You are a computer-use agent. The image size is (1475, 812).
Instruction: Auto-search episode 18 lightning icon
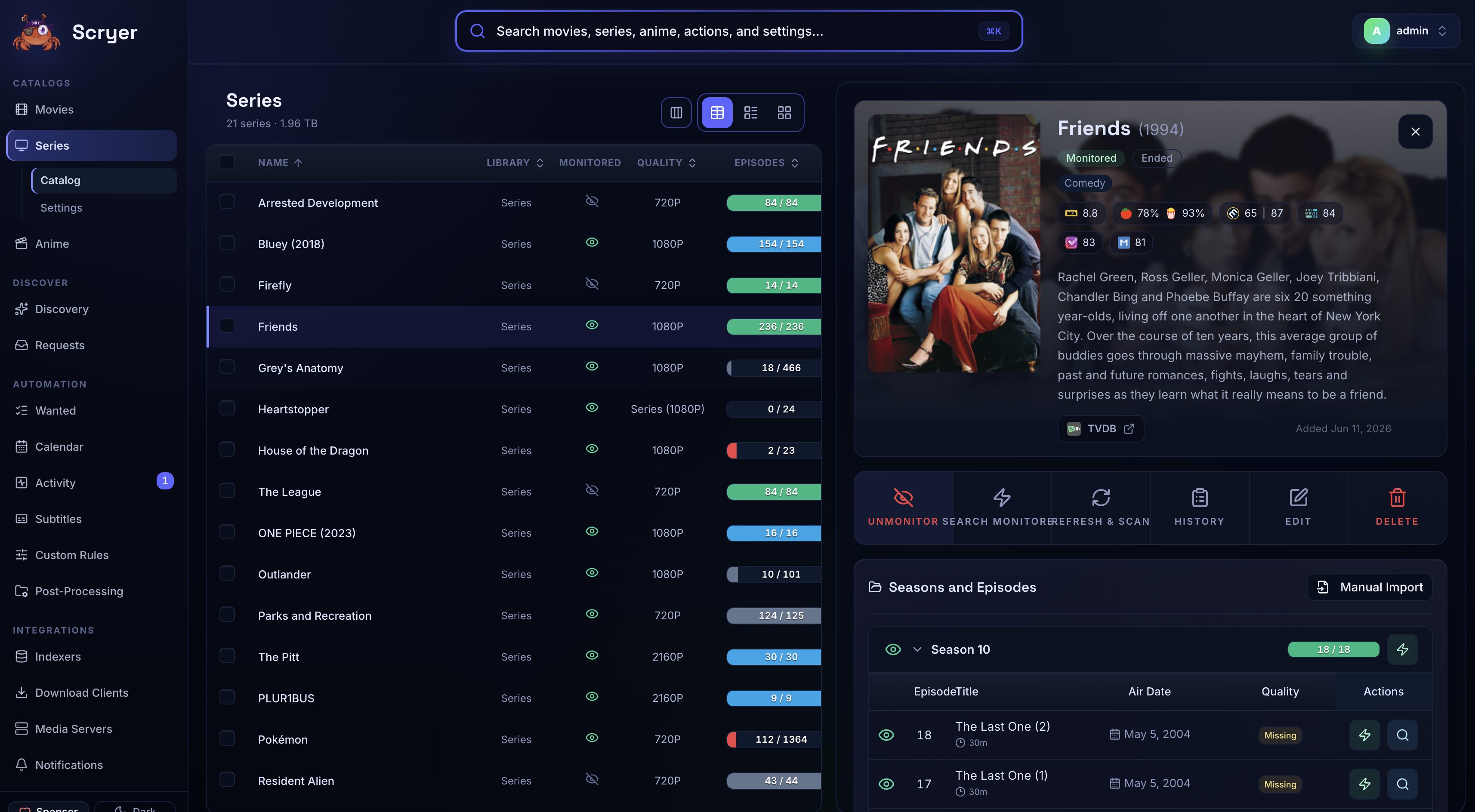1364,735
